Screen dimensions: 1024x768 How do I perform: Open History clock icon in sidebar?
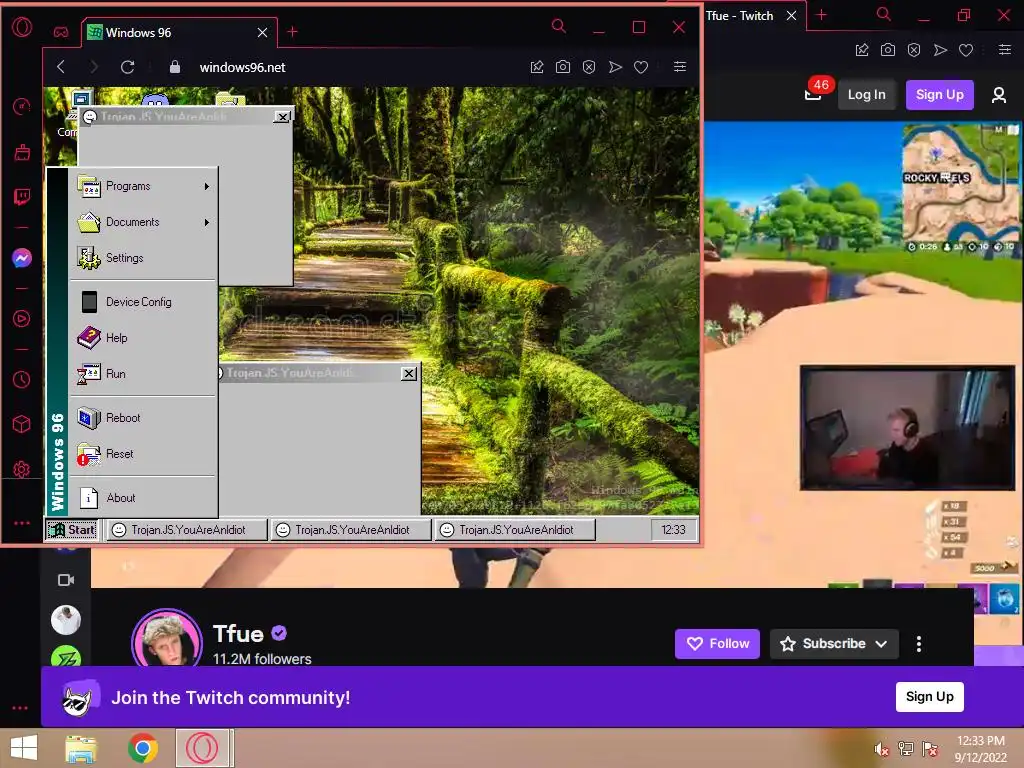[x=22, y=379]
